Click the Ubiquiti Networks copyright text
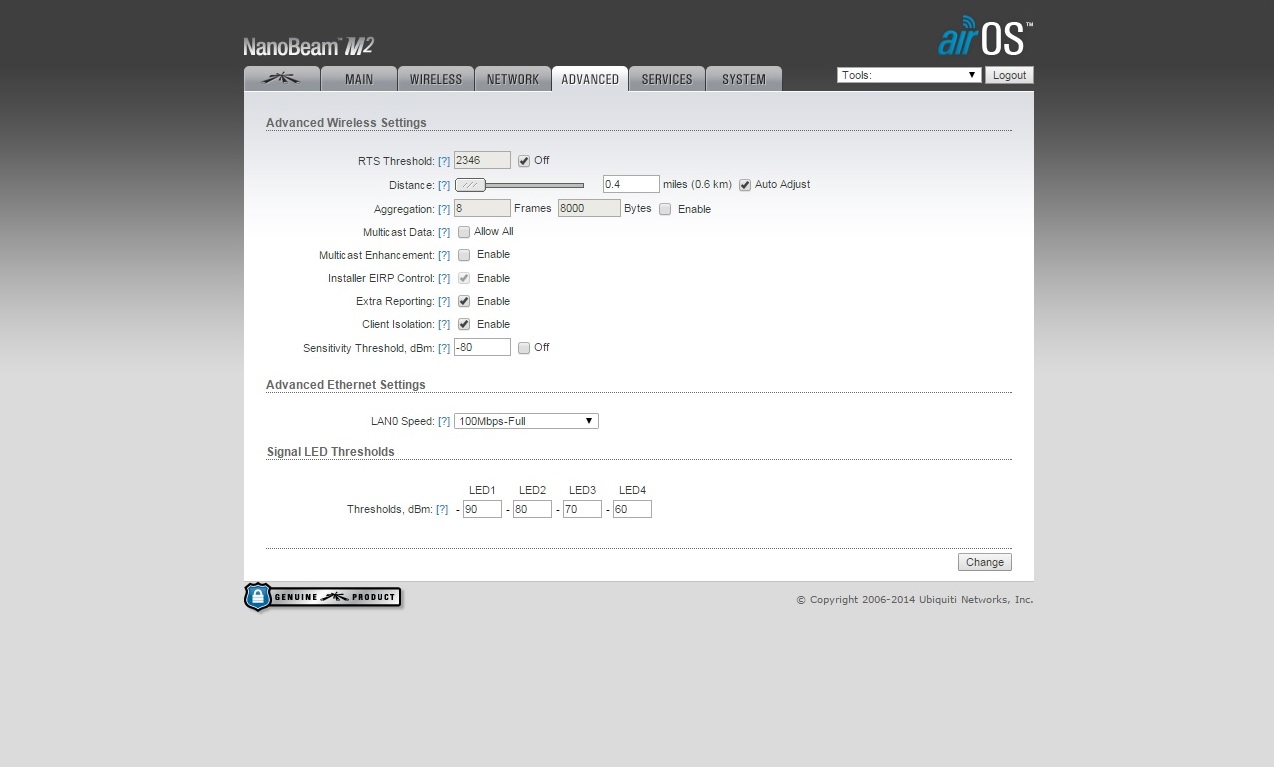Image resolution: width=1274 pixels, height=767 pixels. tap(915, 600)
